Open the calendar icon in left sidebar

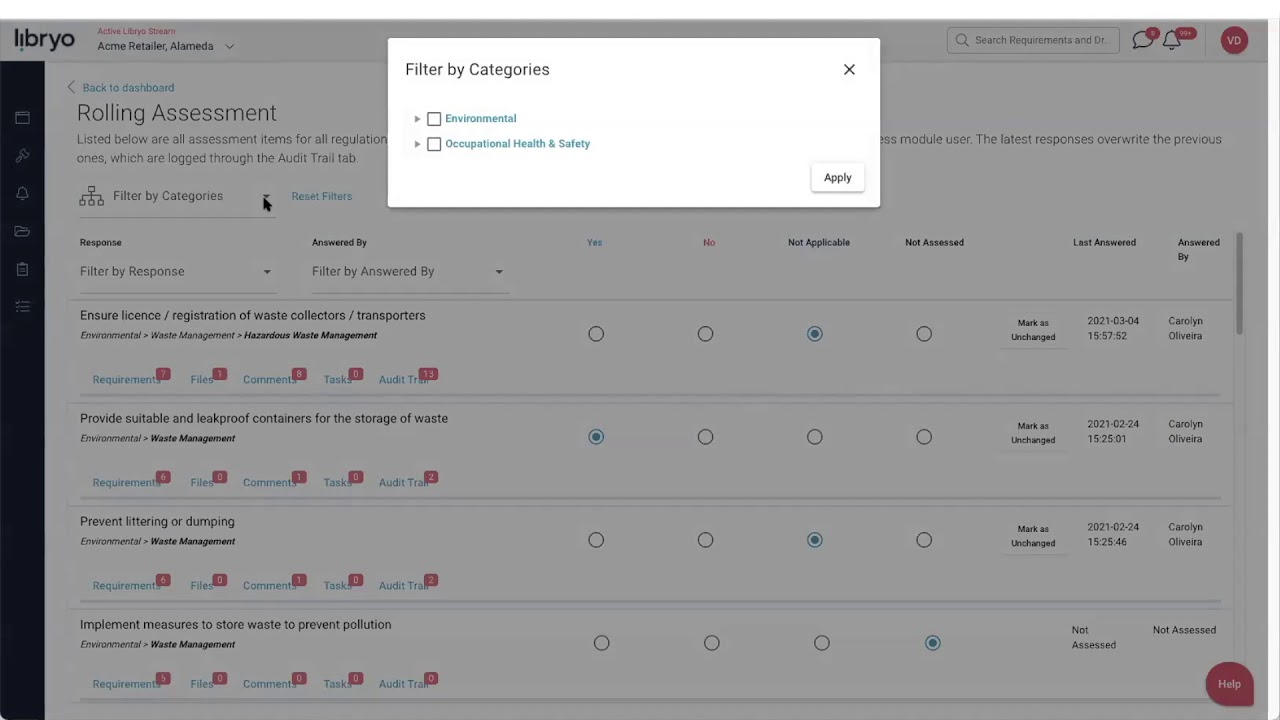pyautogui.click(x=22, y=118)
